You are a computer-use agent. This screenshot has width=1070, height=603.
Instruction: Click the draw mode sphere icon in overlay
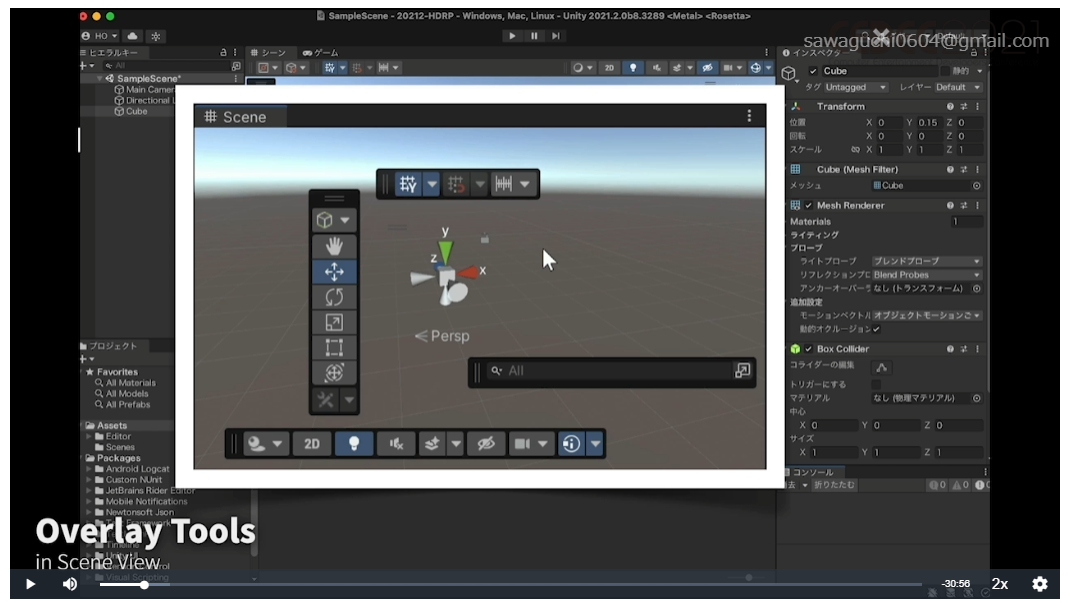point(257,444)
